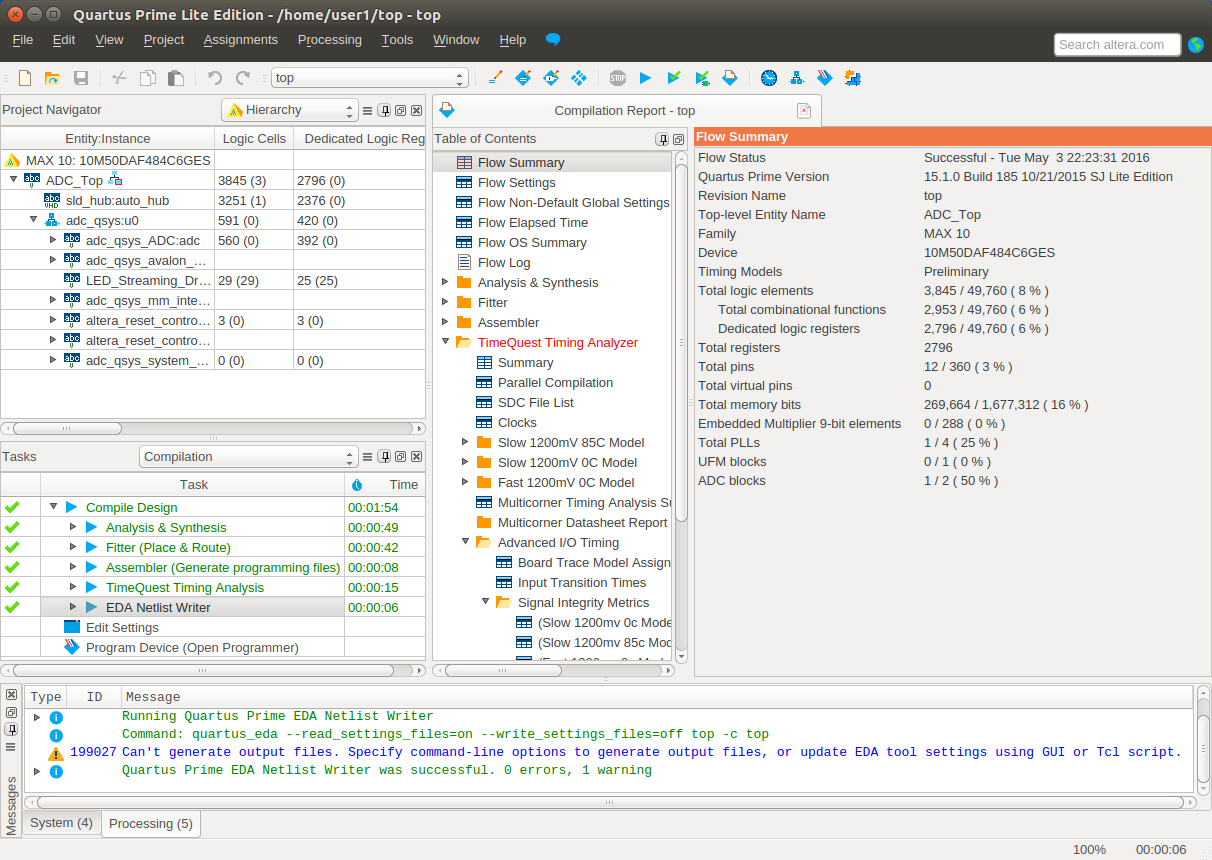Image resolution: width=1212 pixels, height=860 pixels.
Task: Expand Assembler folder in Table of Contents
Action: [x=445, y=322]
